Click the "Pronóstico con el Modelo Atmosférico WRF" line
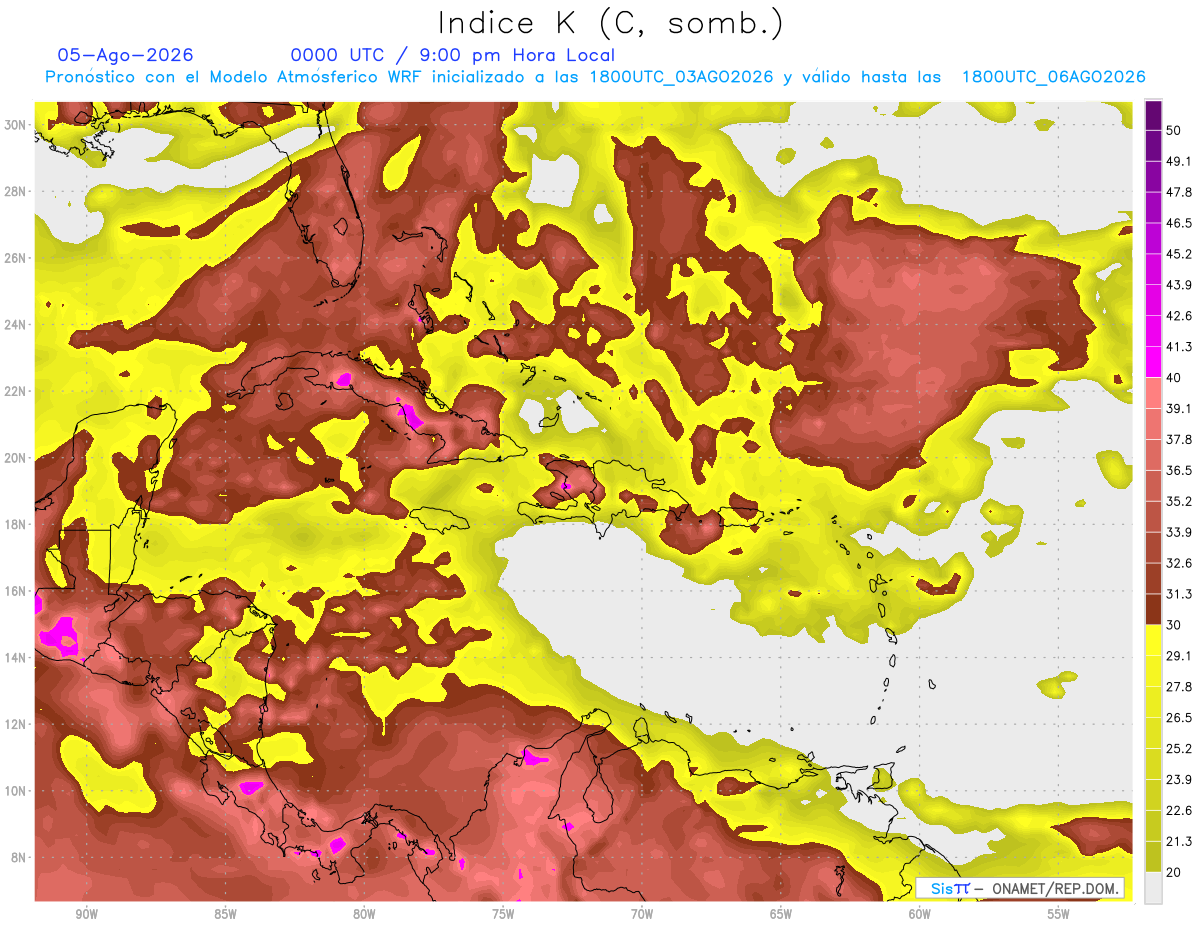The width and height of the screenshot is (1200, 927). tap(595, 77)
